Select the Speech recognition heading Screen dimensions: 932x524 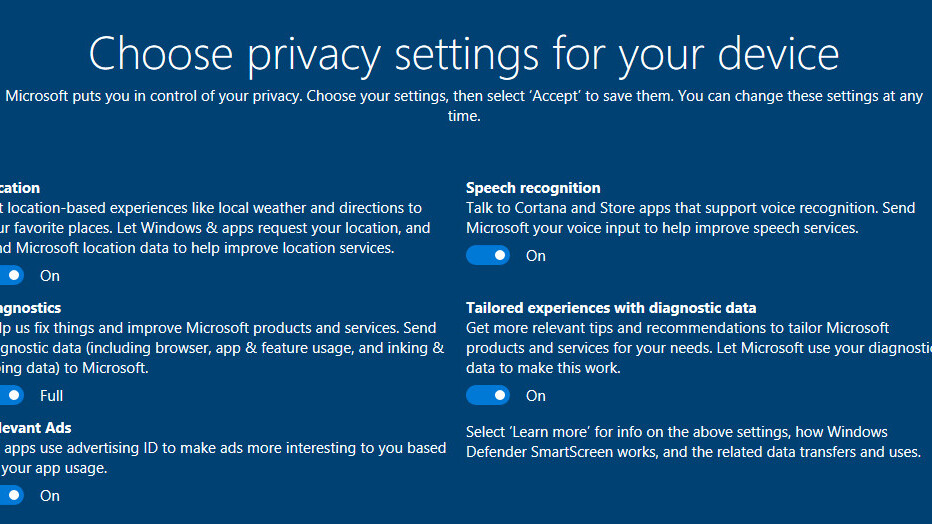(x=533, y=188)
